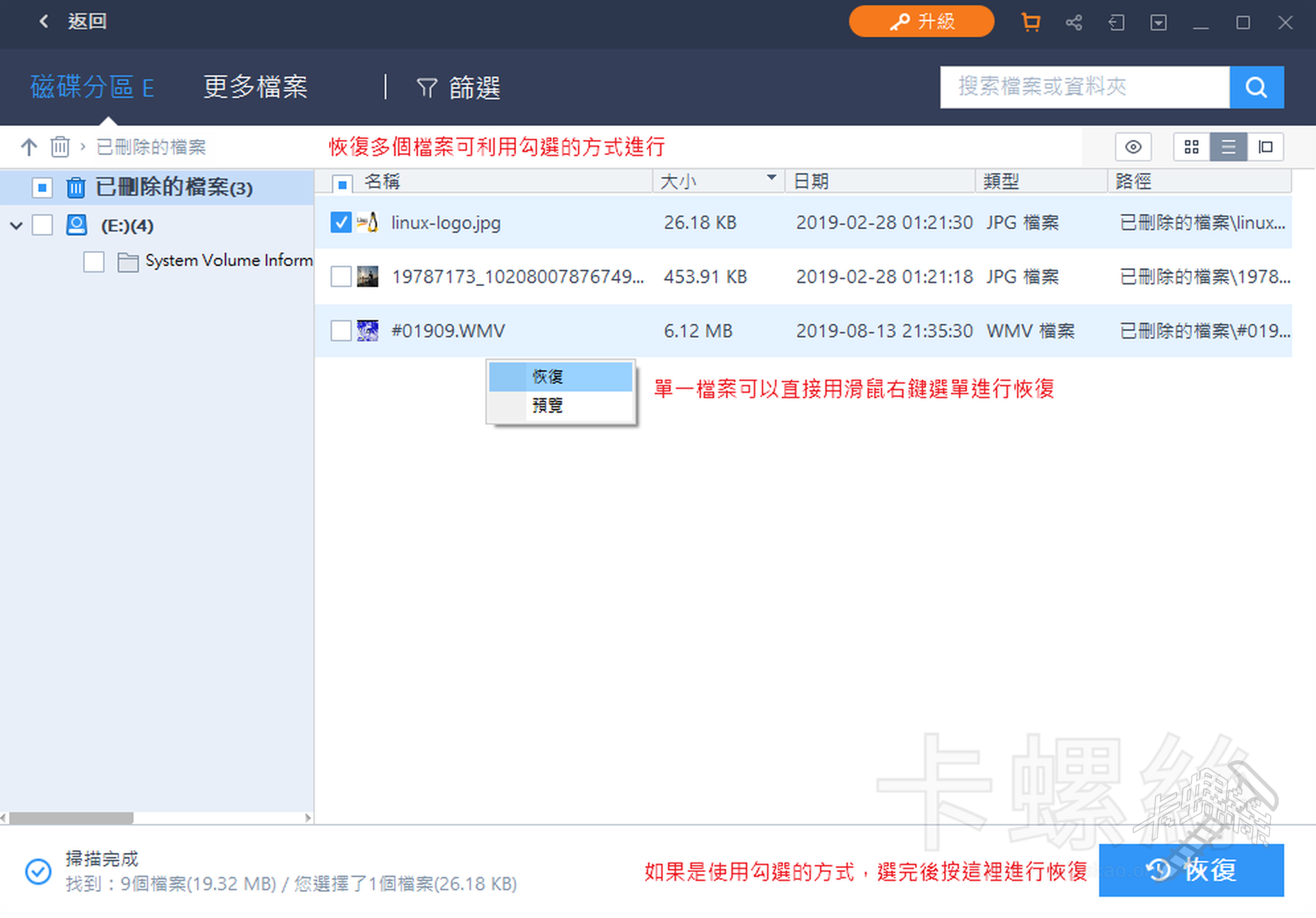This screenshot has width=1316, height=918.
Task: Switch to preview pane view
Action: (1265, 147)
